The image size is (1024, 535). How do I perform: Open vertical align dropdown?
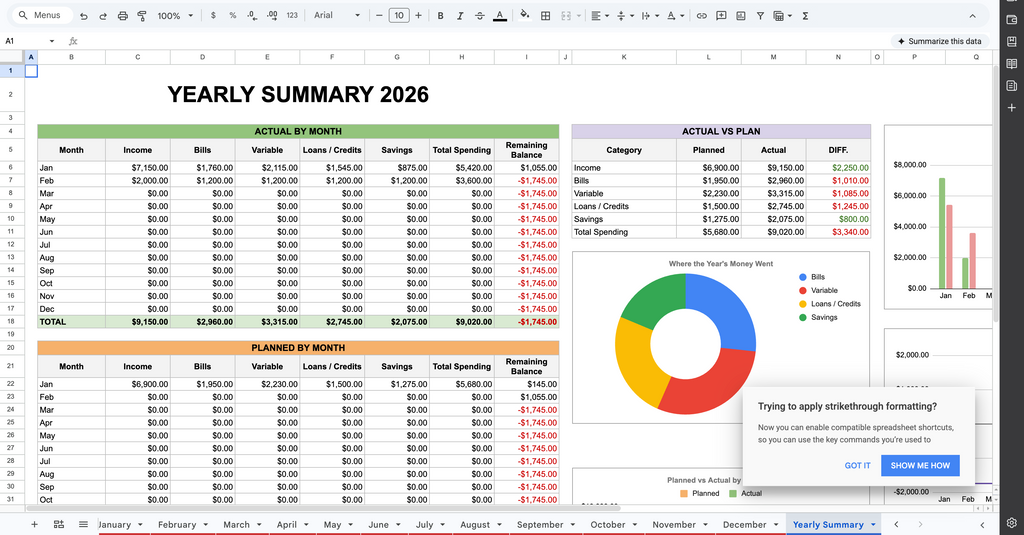coord(624,16)
